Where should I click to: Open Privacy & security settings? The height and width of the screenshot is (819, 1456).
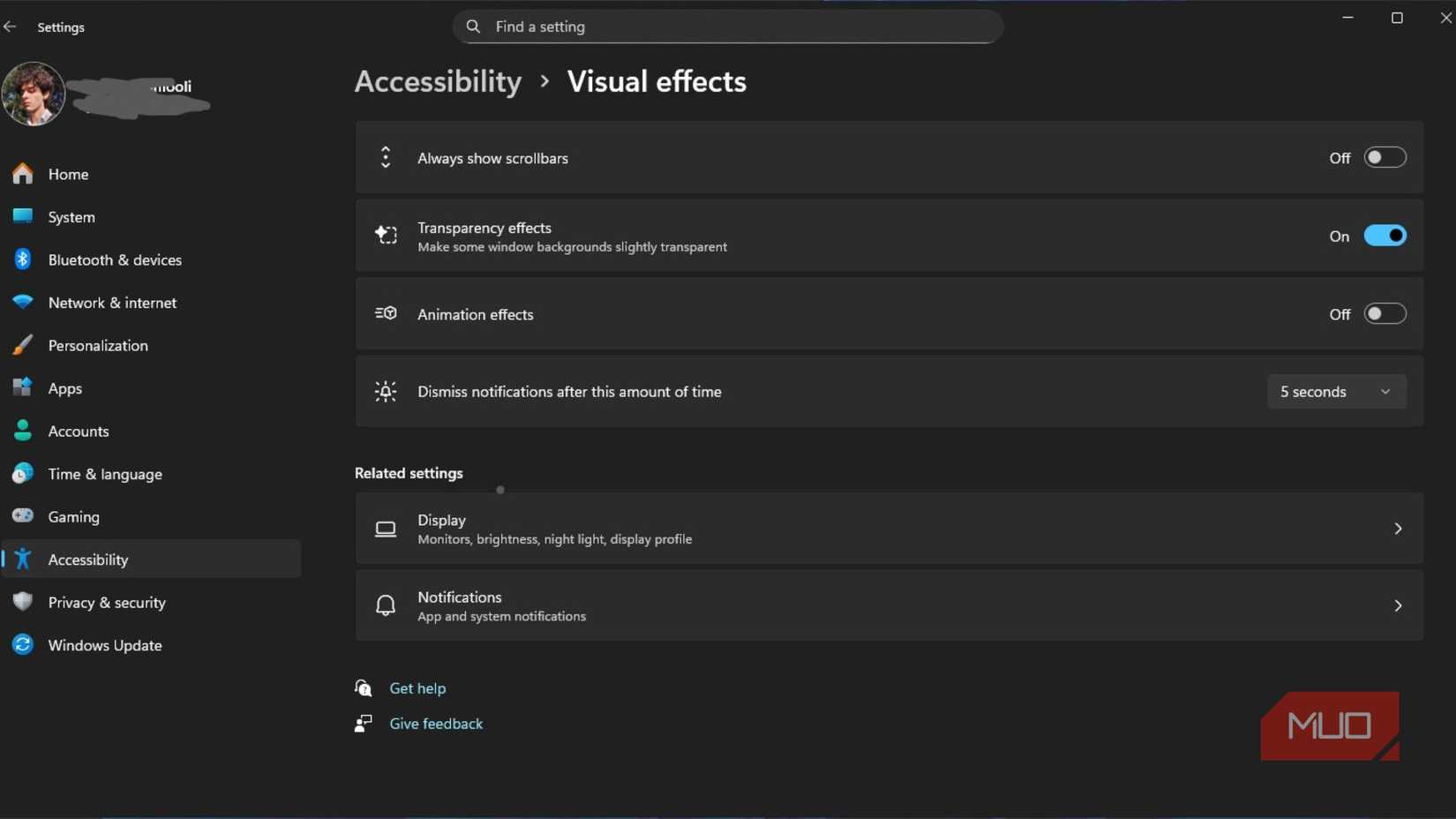107,602
